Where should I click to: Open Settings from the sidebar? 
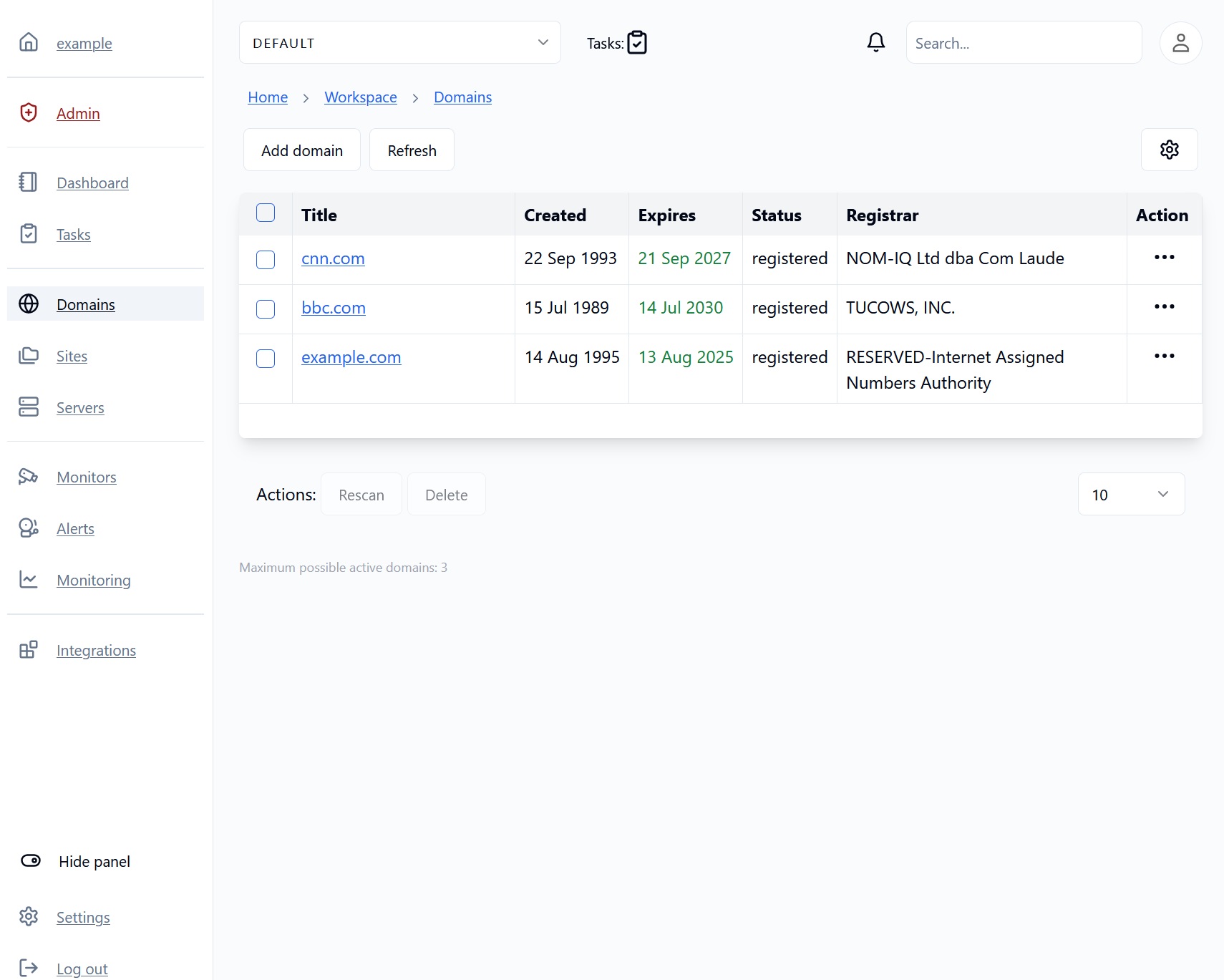83,917
